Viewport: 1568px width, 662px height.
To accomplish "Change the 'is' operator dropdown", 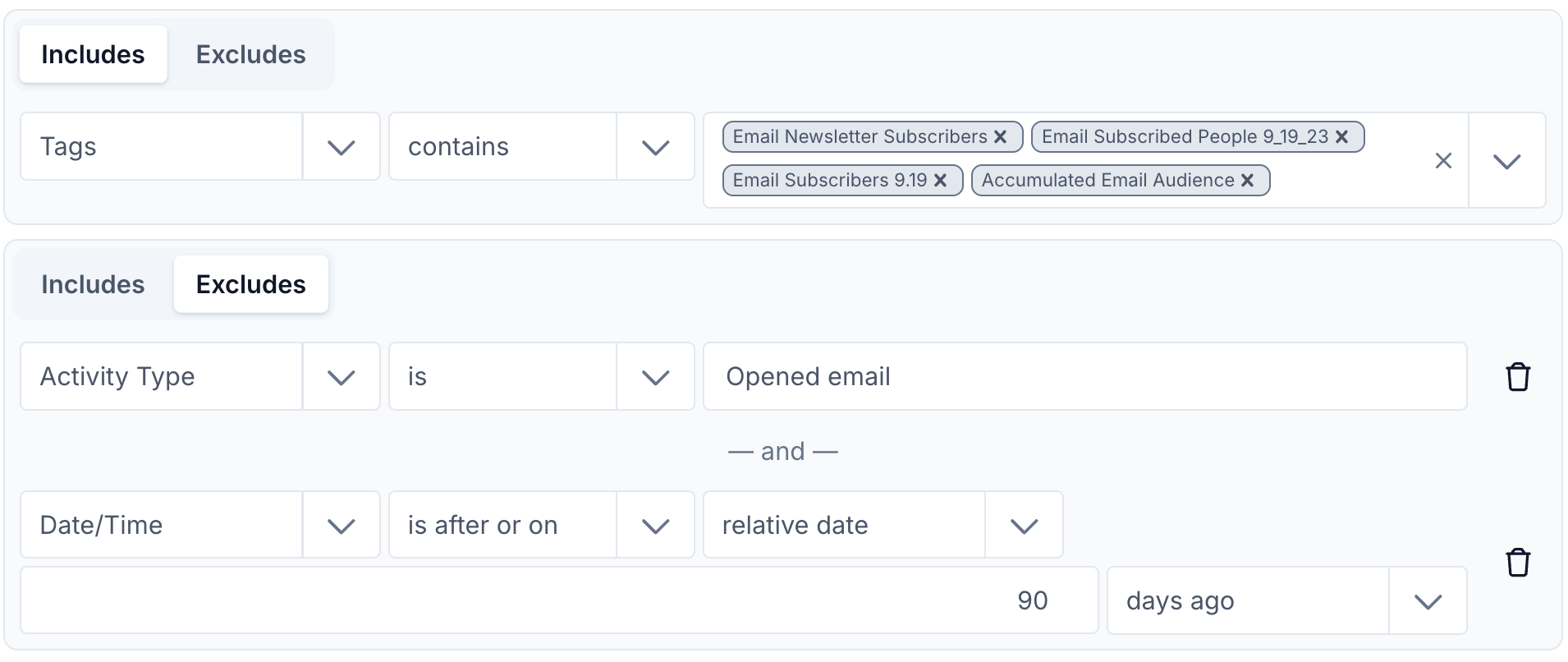I will pyautogui.click(x=655, y=378).
